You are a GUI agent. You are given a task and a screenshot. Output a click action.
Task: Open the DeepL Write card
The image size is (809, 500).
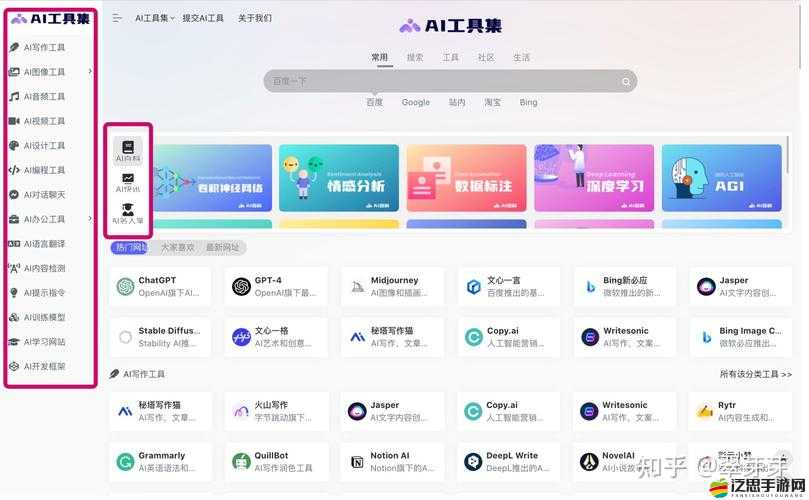pos(509,462)
